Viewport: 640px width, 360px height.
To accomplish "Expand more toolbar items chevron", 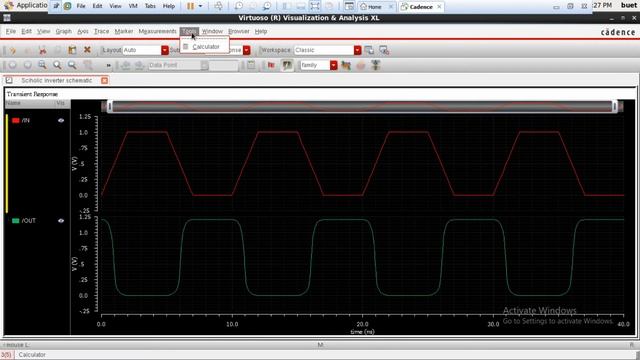I will pyautogui.click(x=109, y=65).
